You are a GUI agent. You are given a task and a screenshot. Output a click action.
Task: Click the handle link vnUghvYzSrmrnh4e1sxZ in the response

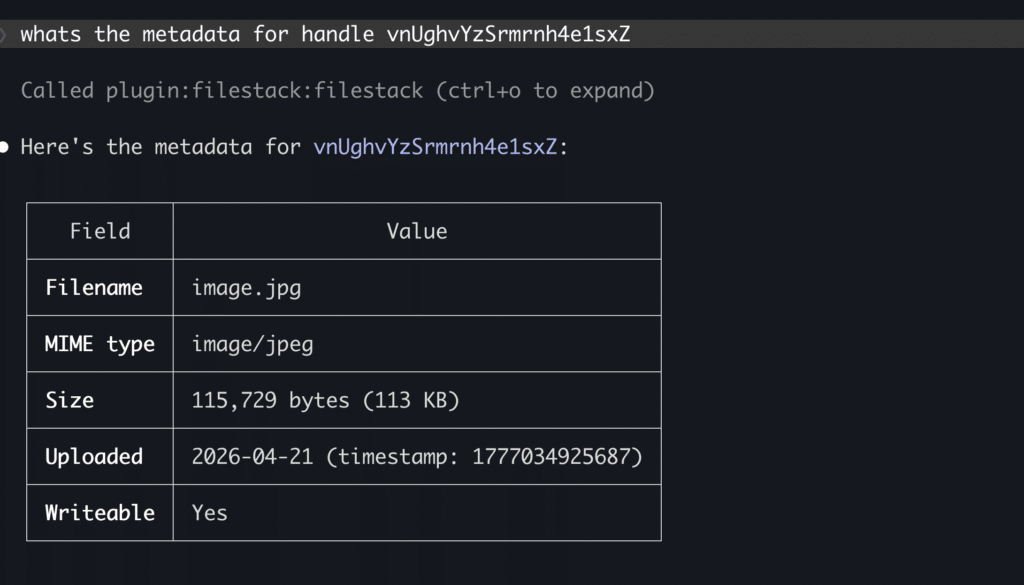(435, 147)
